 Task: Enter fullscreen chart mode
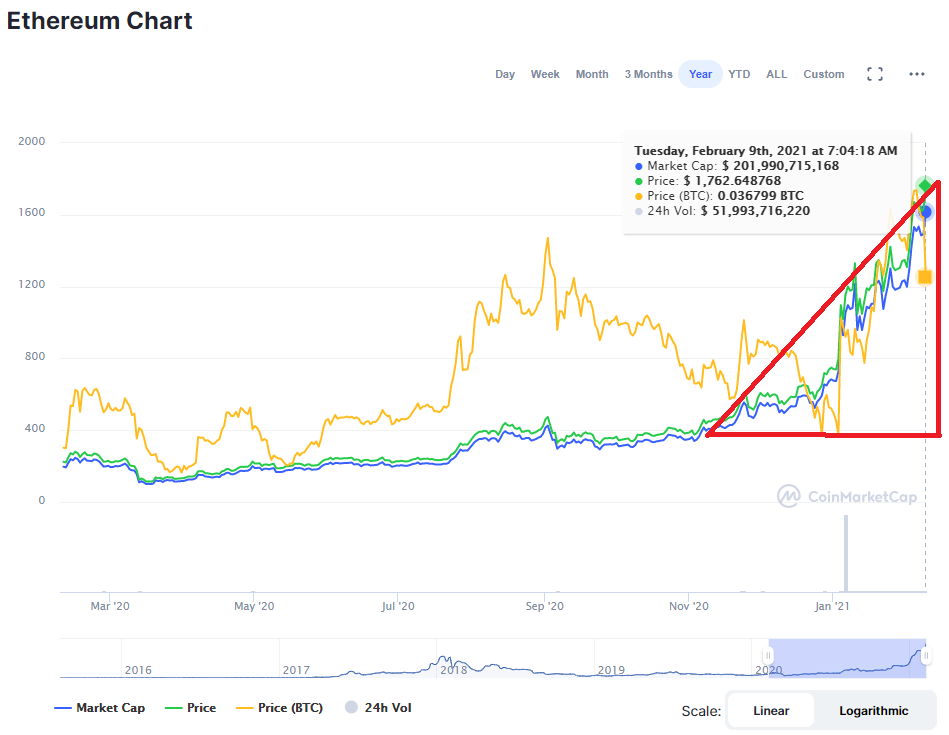pos(875,74)
